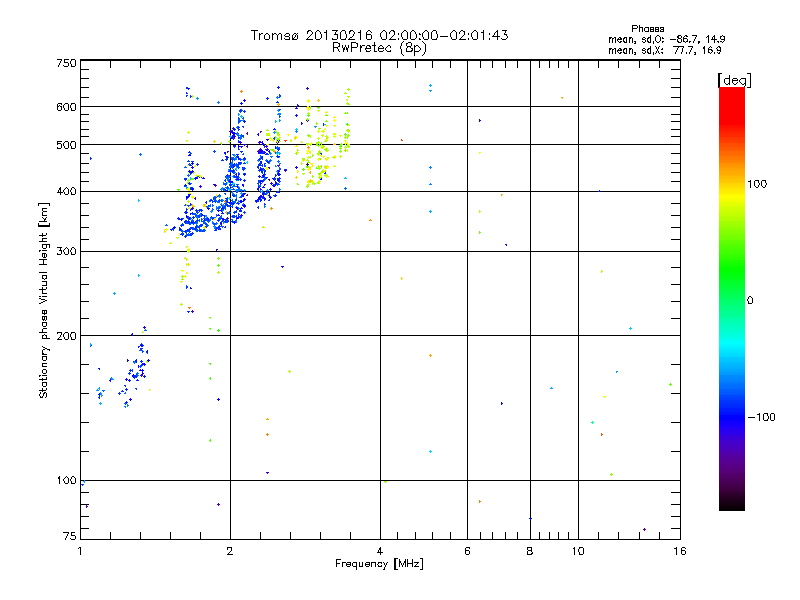Click the '8' x-axis tick label
Viewport: 800px width, 600px height.
pos(530,551)
